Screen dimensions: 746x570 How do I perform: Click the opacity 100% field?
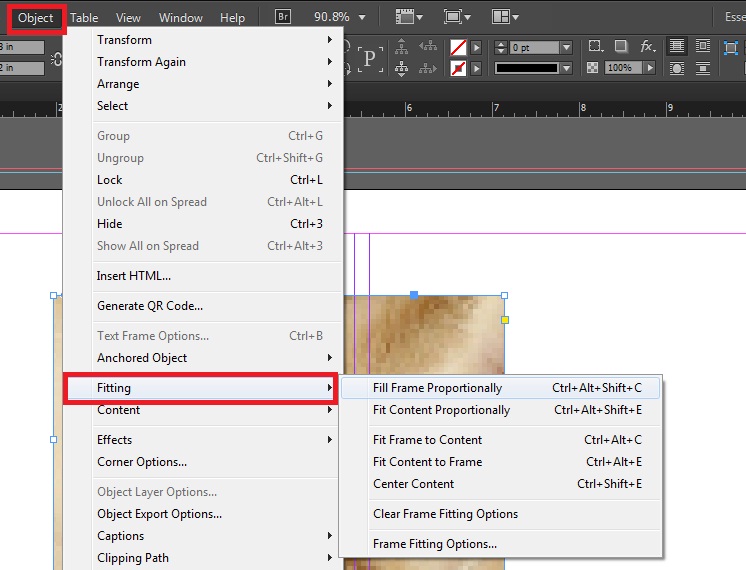(x=623, y=68)
